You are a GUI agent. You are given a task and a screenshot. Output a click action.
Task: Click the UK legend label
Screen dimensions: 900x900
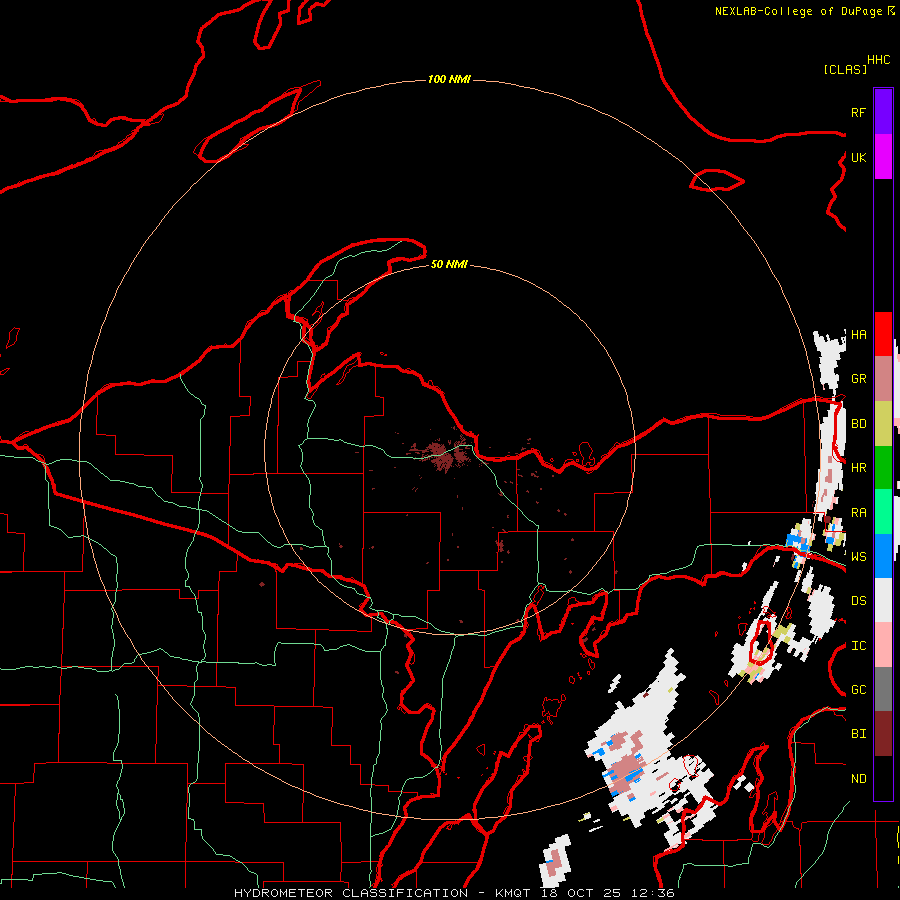coord(858,157)
